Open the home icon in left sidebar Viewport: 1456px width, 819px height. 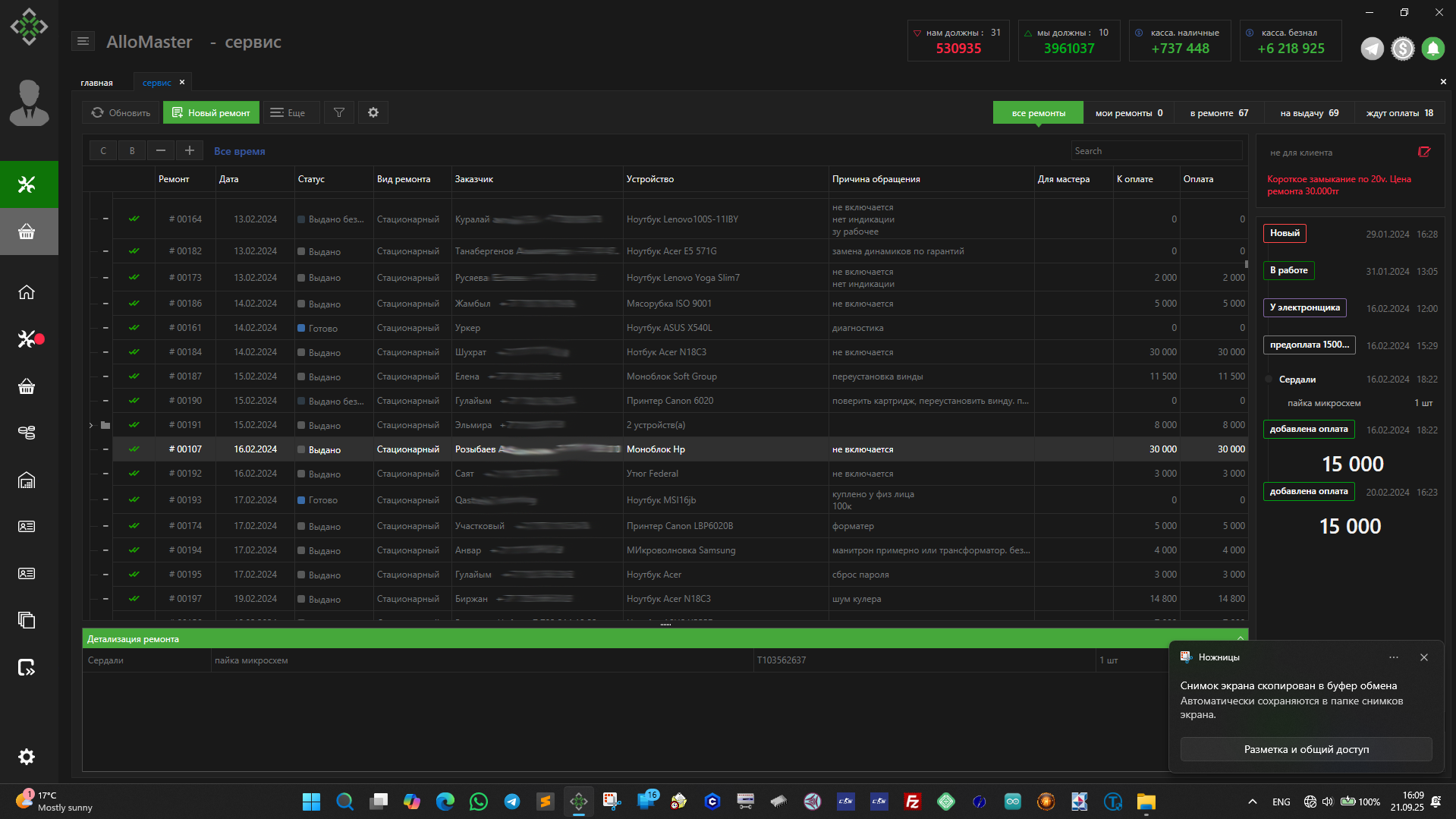(x=27, y=292)
